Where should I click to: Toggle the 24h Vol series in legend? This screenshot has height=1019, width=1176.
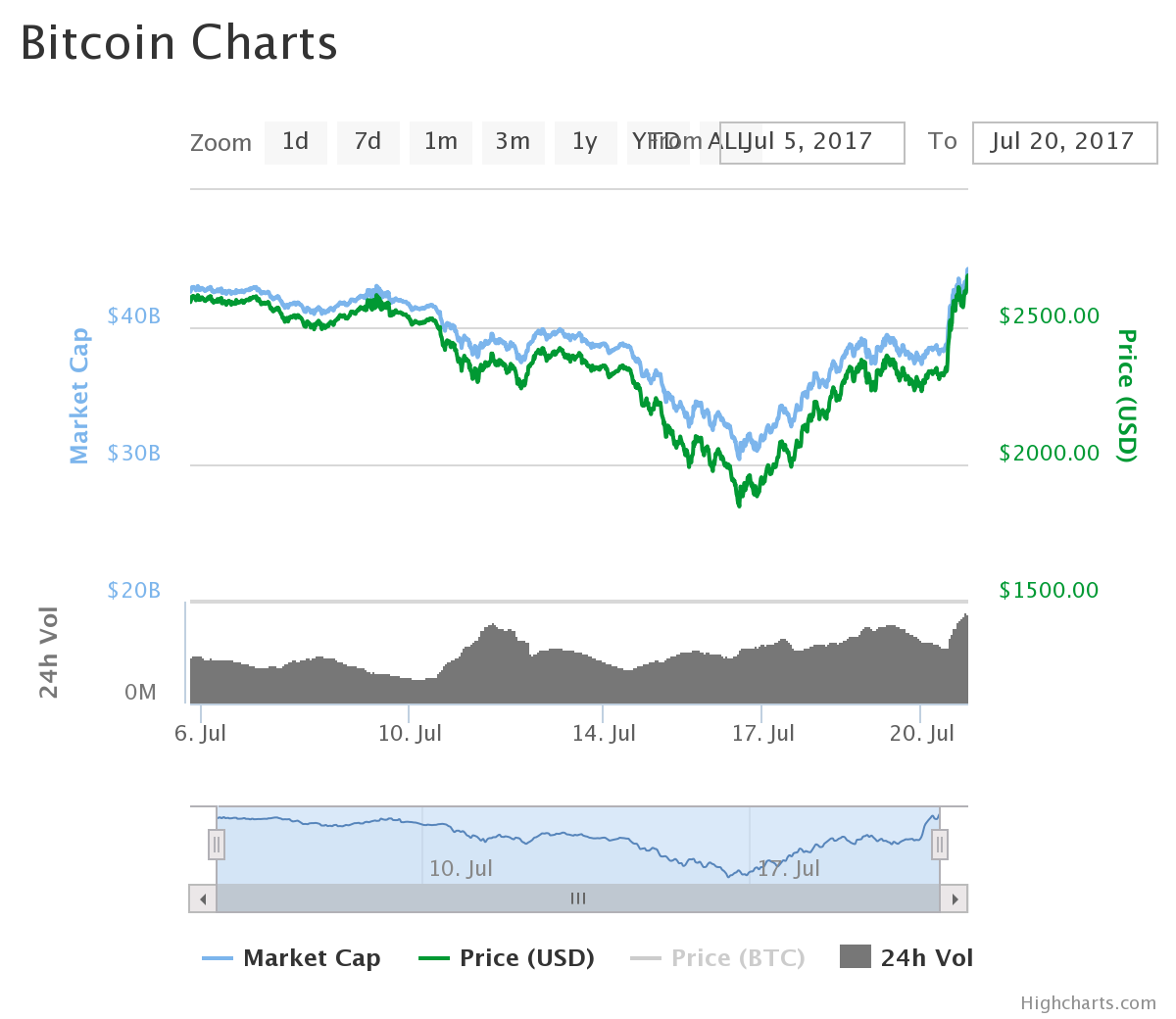906,957
